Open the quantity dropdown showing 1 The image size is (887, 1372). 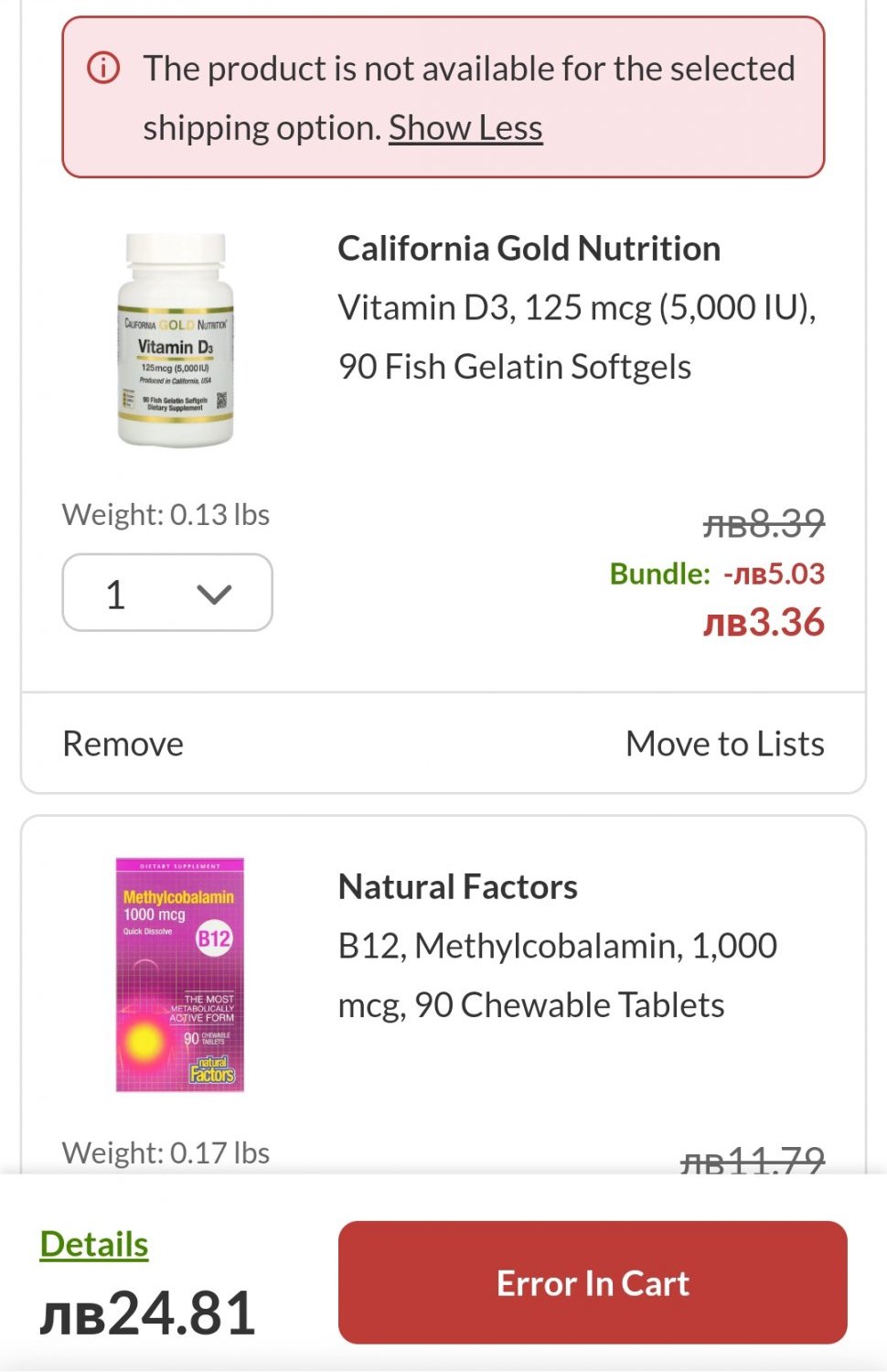click(167, 593)
